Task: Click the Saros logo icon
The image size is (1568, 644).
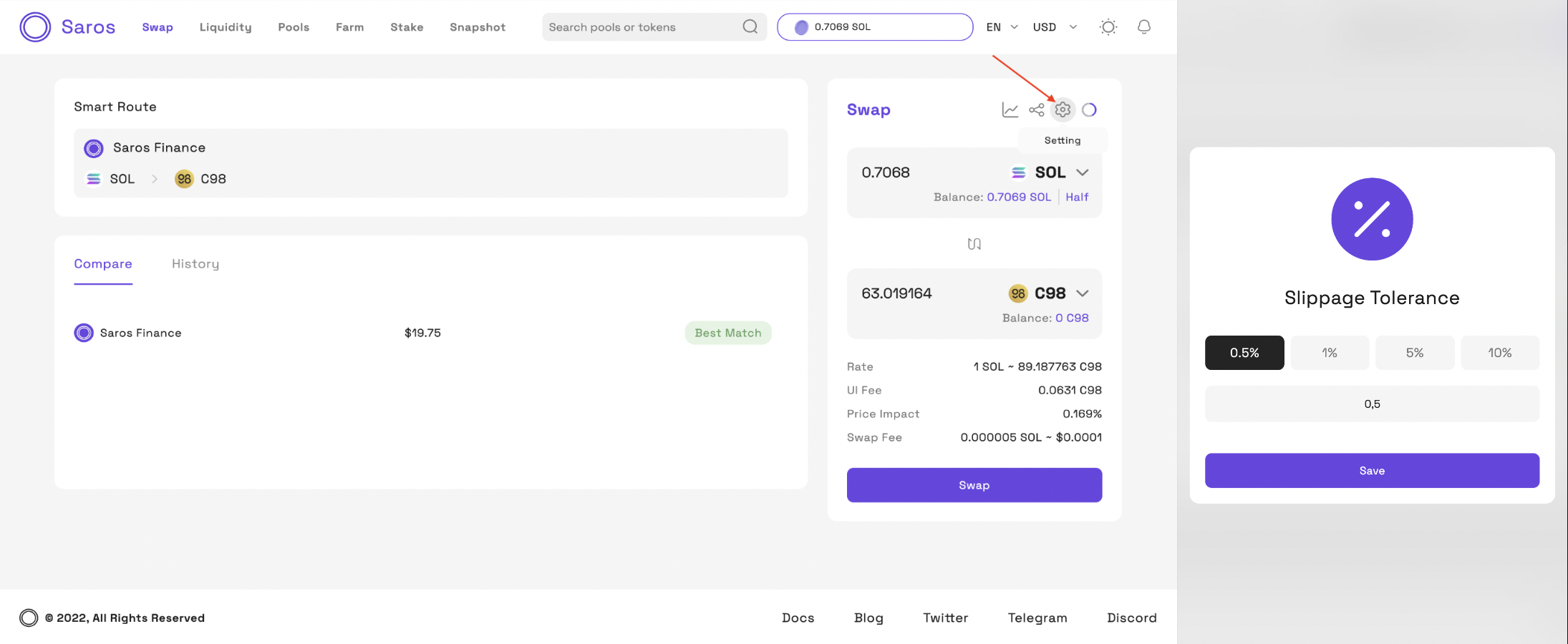Action: [x=35, y=27]
